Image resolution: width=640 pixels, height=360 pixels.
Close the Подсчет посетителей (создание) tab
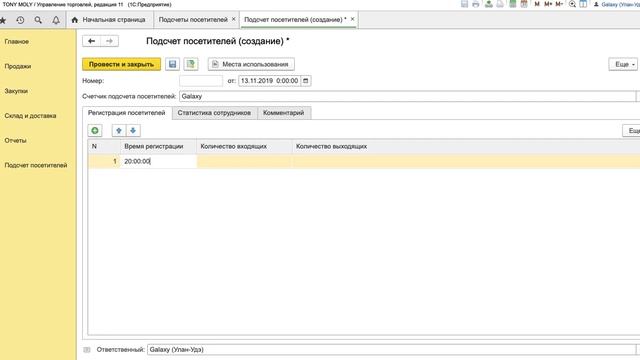pyautogui.click(x=352, y=19)
